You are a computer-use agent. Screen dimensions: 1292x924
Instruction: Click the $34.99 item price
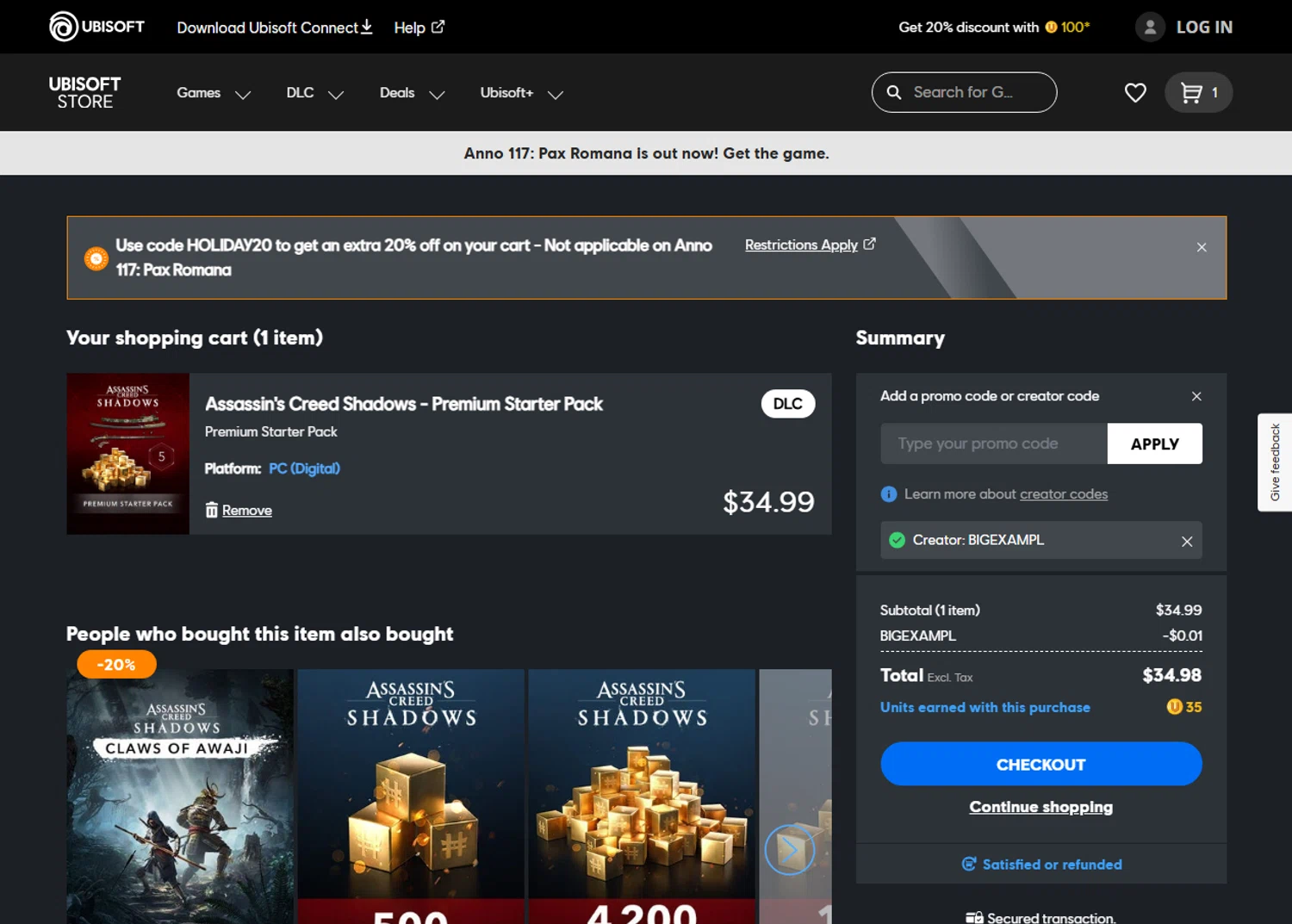click(768, 501)
